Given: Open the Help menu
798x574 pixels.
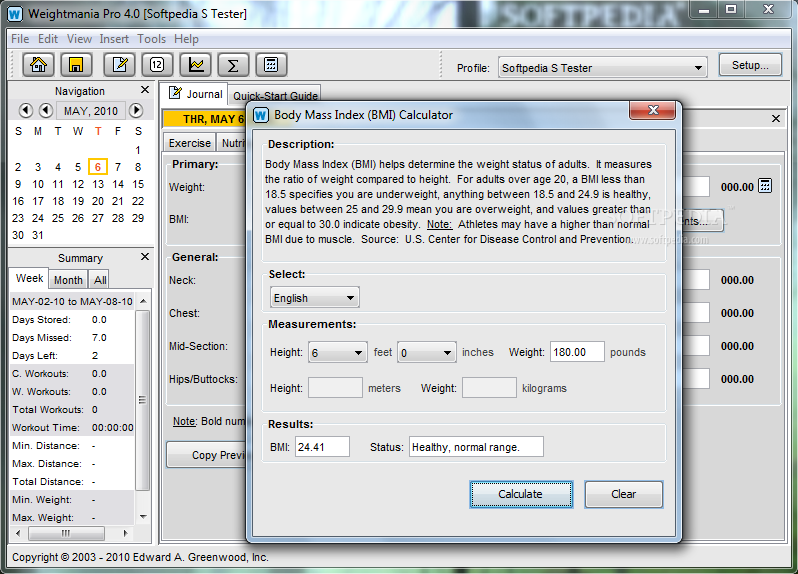Looking at the screenshot, I should click(186, 39).
